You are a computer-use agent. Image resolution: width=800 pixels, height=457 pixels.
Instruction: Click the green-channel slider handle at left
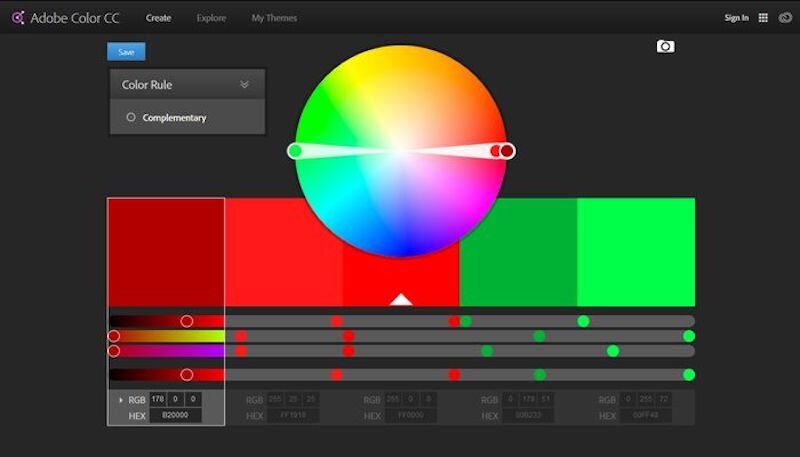click(x=114, y=336)
